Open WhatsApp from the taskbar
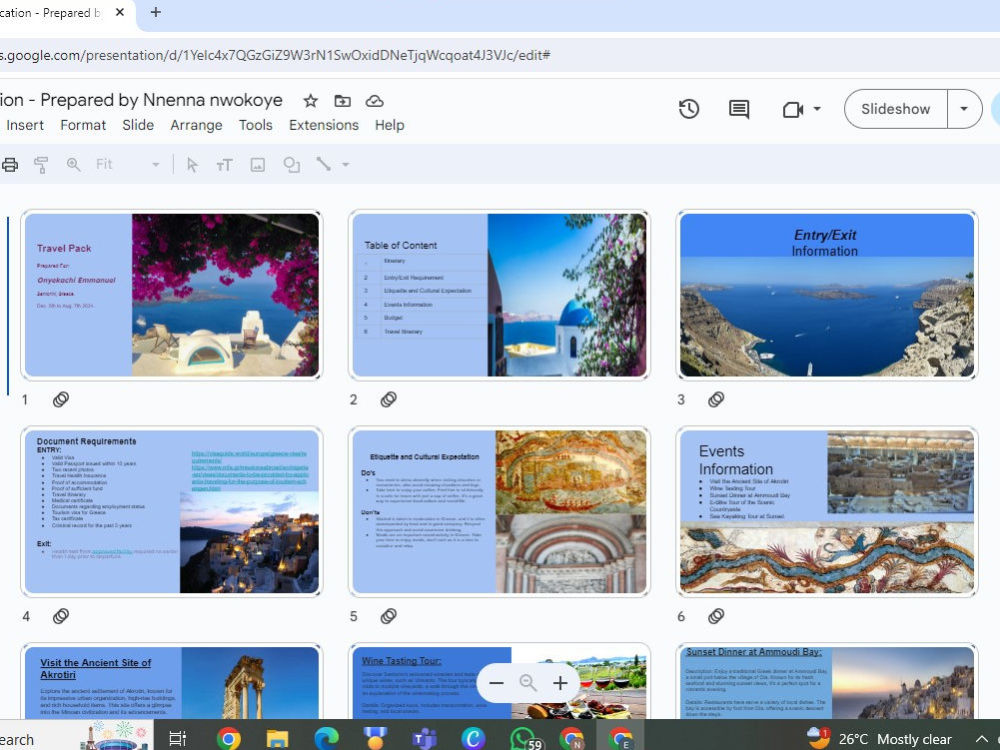Image resolution: width=1000 pixels, height=750 pixels. click(x=523, y=739)
